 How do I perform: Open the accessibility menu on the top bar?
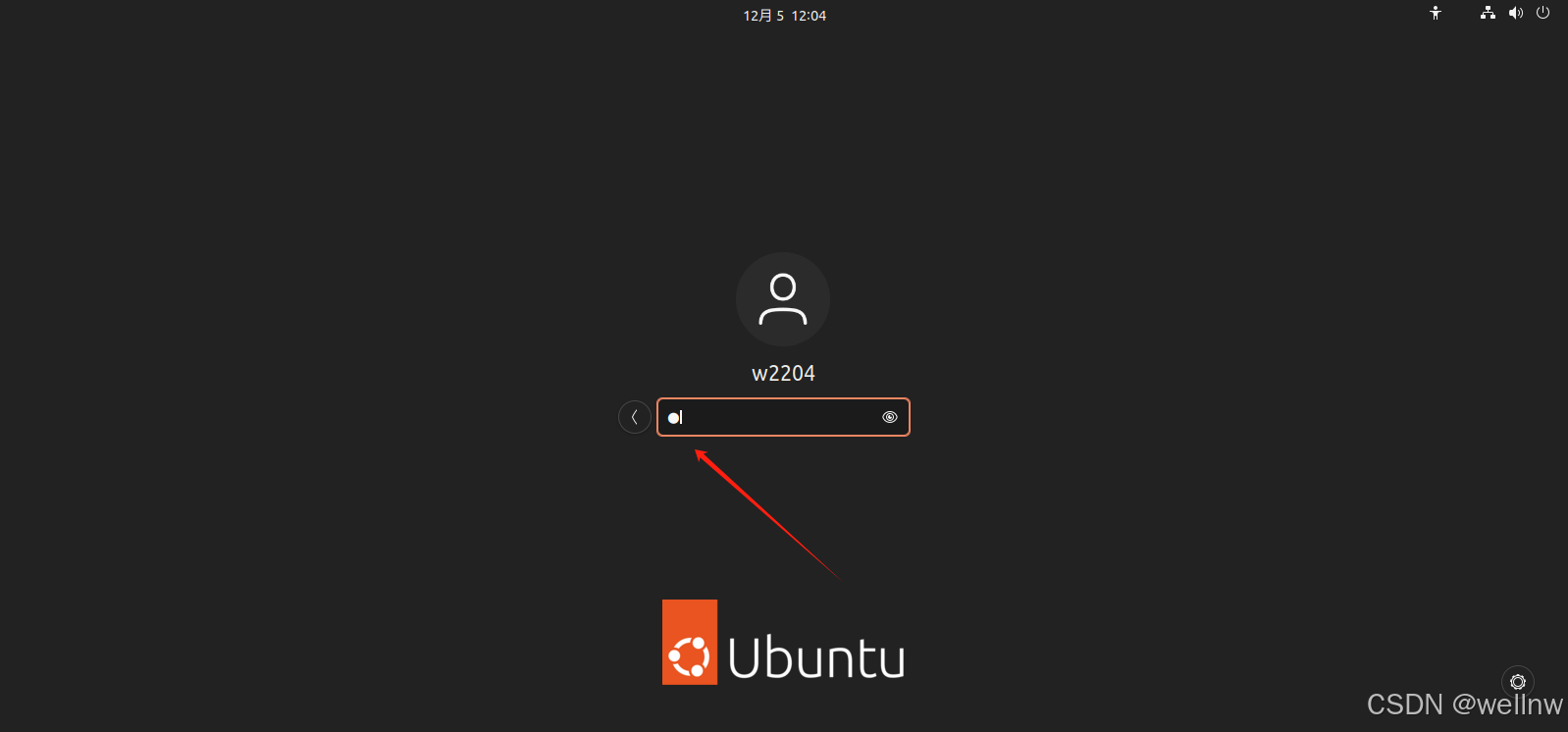click(x=1435, y=14)
